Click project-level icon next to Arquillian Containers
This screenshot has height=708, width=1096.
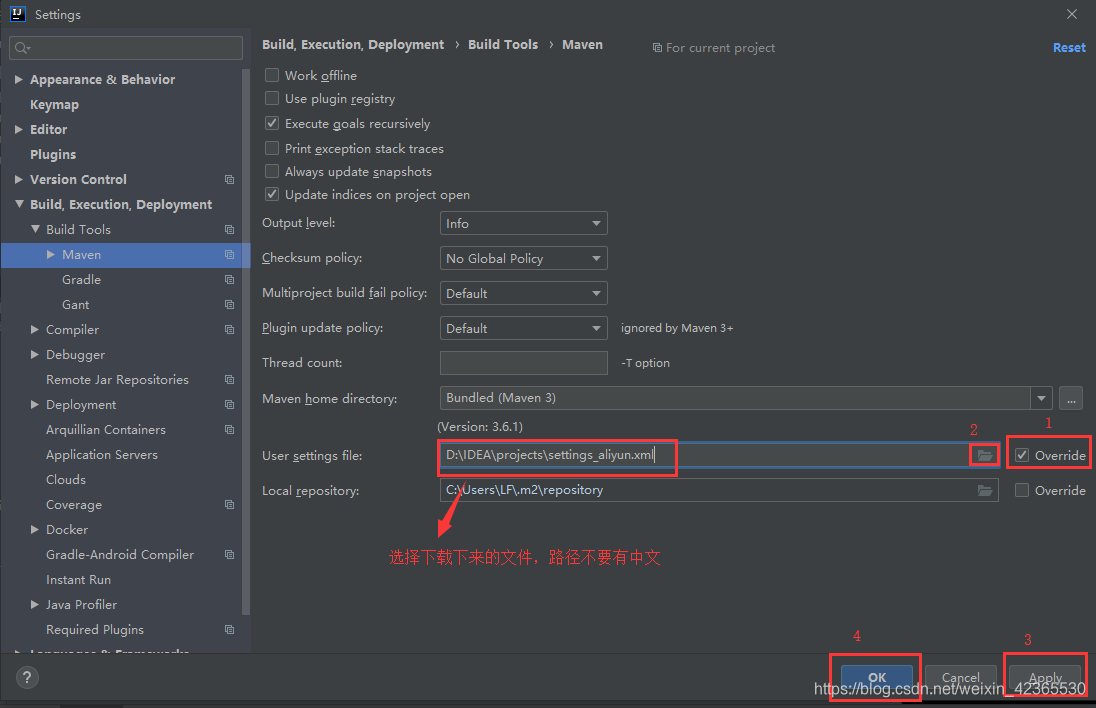[x=229, y=430]
